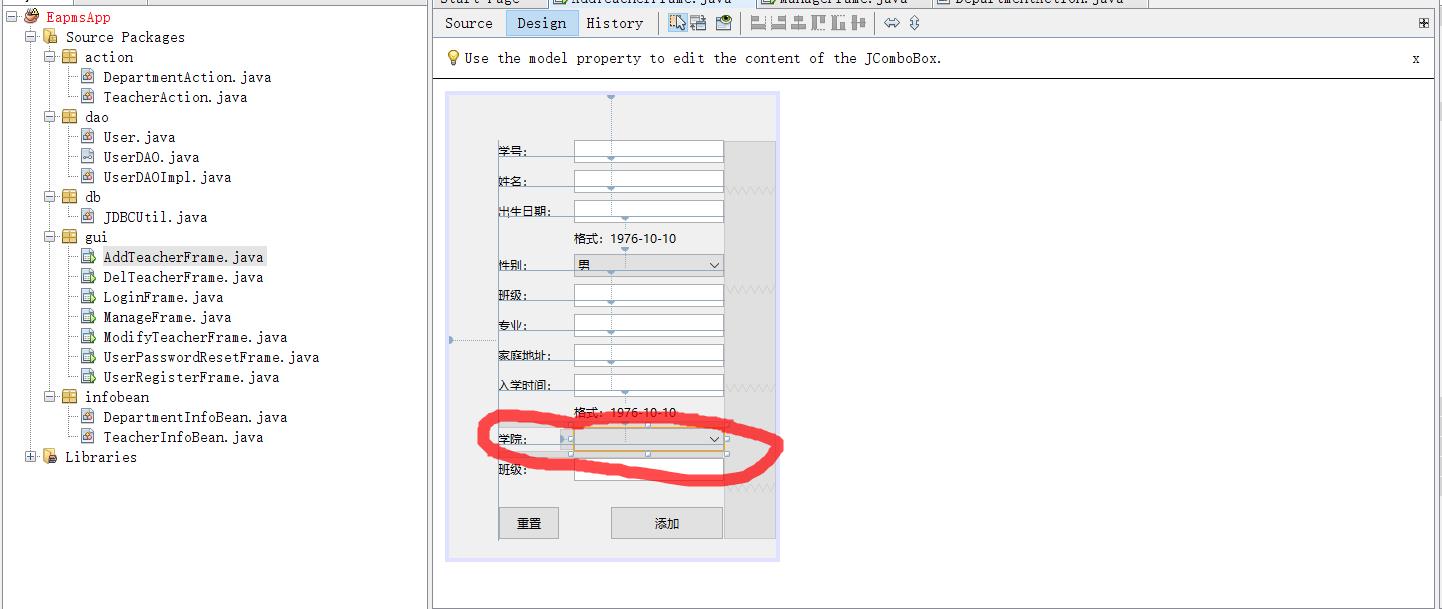Viewport: 1442px width, 609px height.
Task: Click the 家庭地址: label in the form
Action: pyautogui.click(x=525, y=355)
